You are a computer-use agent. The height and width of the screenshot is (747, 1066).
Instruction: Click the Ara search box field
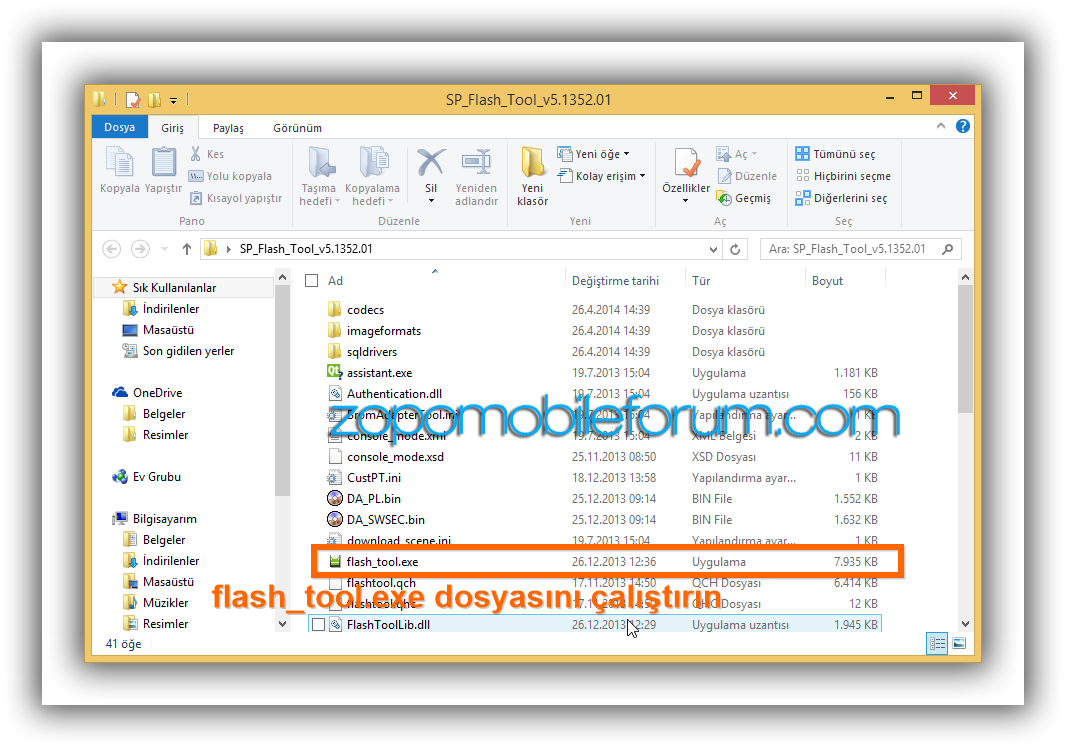(850, 249)
